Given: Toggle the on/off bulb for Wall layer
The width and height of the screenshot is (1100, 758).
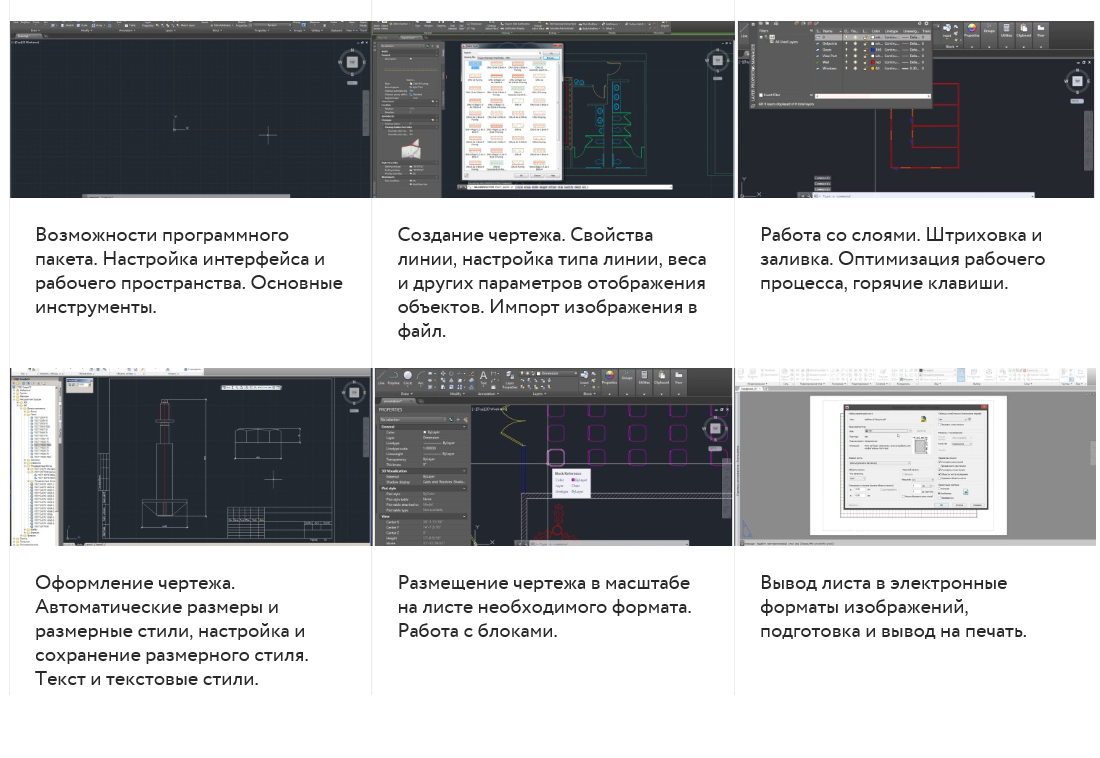Looking at the screenshot, I should click(846, 62).
